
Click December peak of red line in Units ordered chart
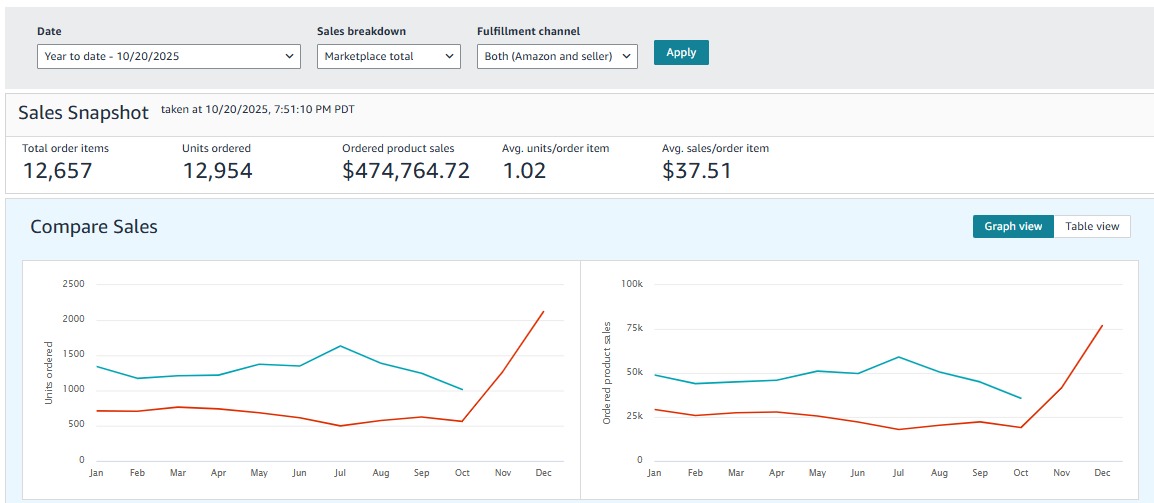543,311
